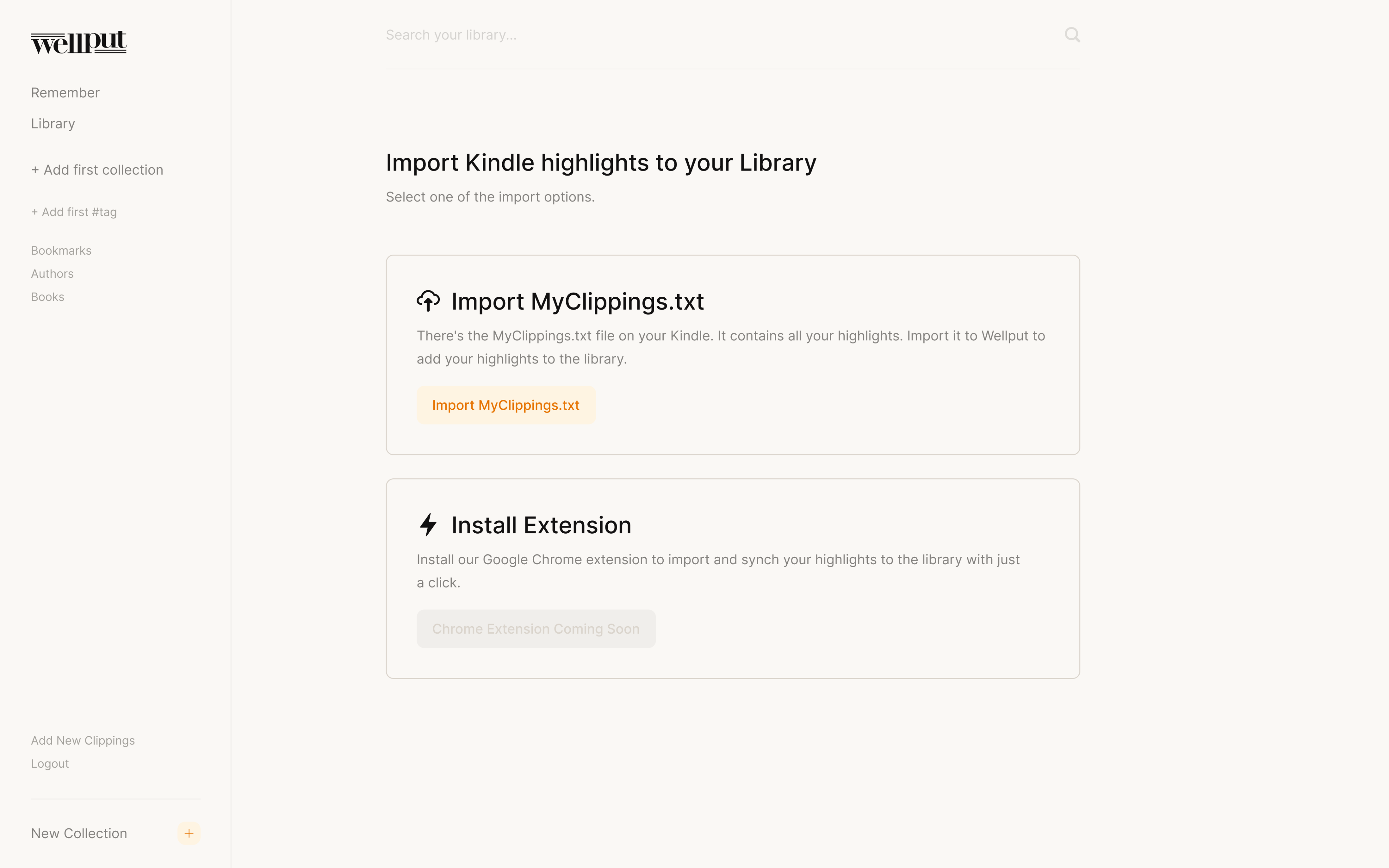
Task: Click the New Collection input field
Action: [98, 833]
